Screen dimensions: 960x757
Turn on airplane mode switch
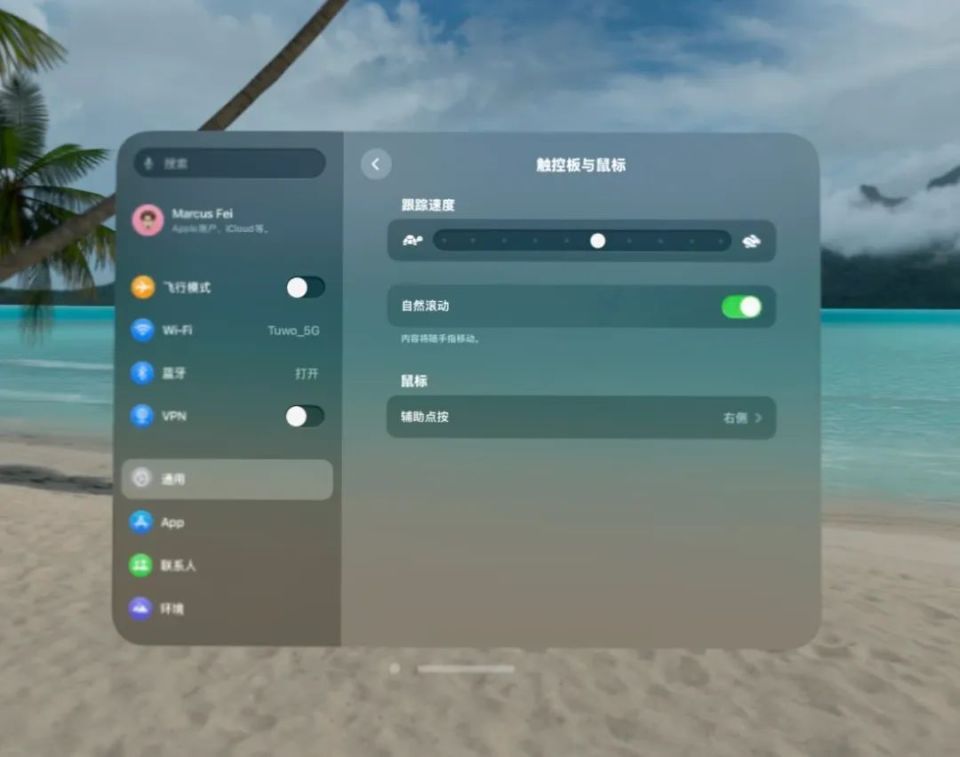307,288
